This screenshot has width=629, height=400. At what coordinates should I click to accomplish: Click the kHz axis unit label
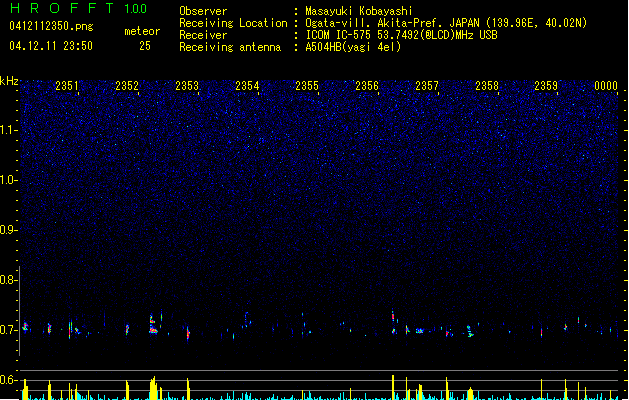pyautogui.click(x=9, y=81)
